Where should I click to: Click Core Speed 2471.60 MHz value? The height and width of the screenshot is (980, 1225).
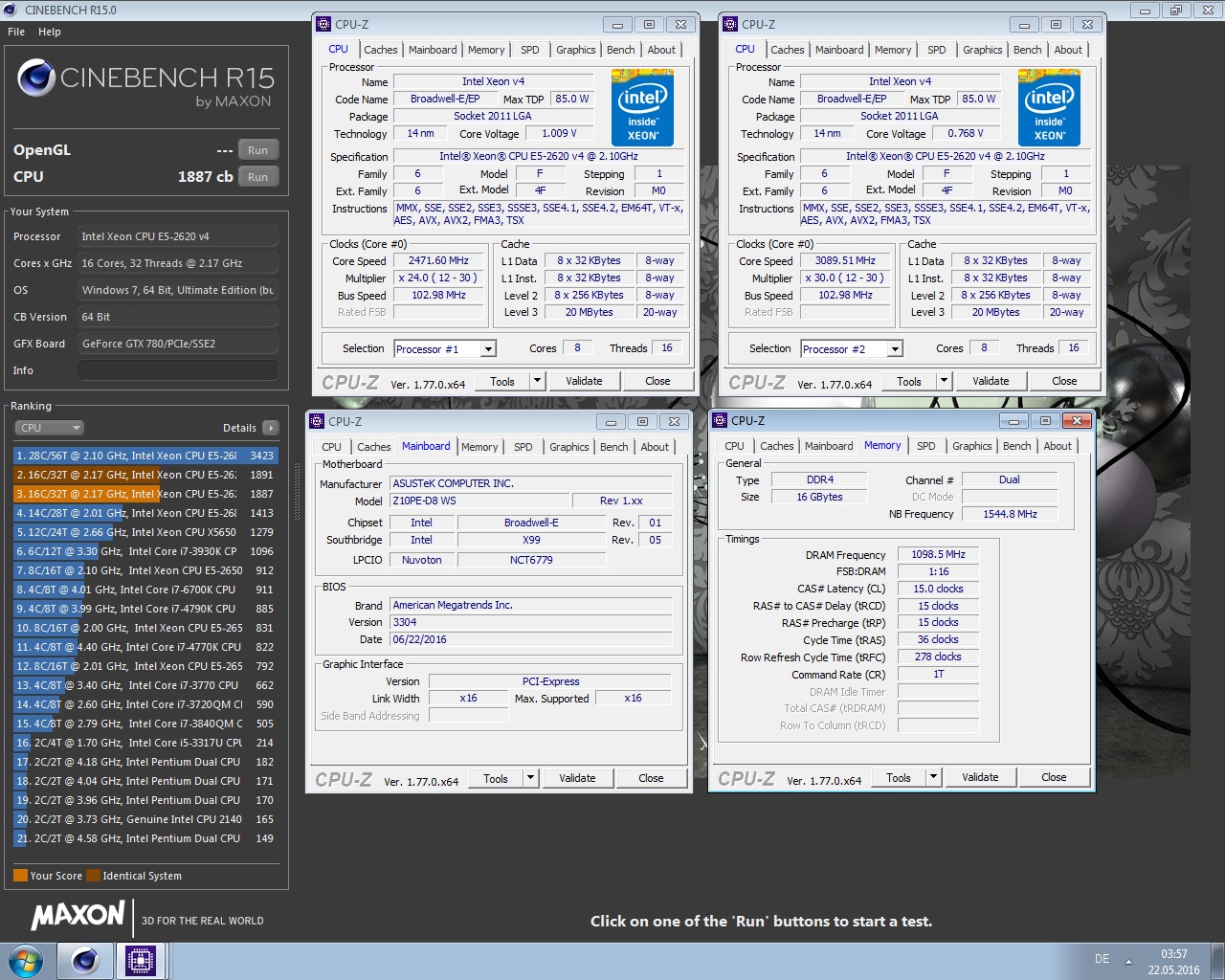pyautogui.click(x=438, y=260)
